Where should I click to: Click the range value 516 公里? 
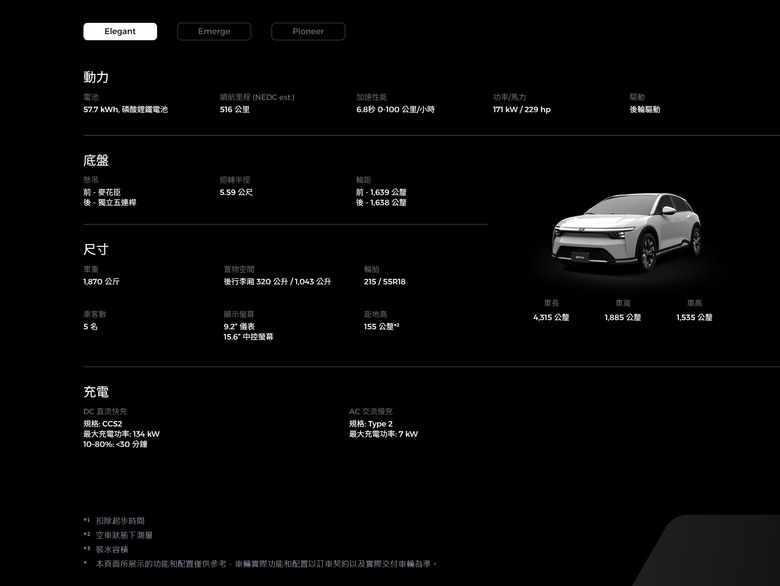click(x=235, y=109)
